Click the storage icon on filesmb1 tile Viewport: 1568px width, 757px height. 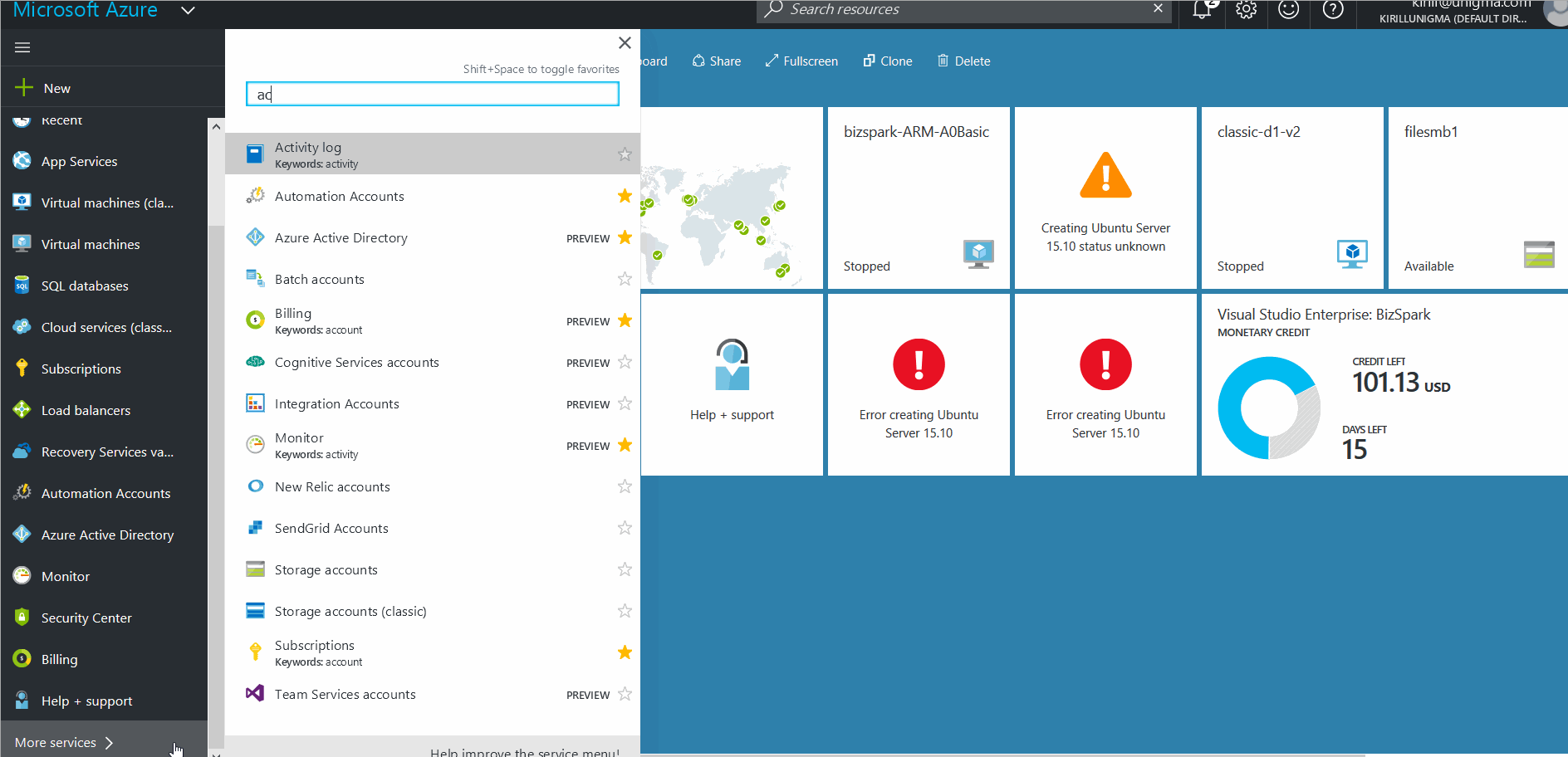[1539, 254]
